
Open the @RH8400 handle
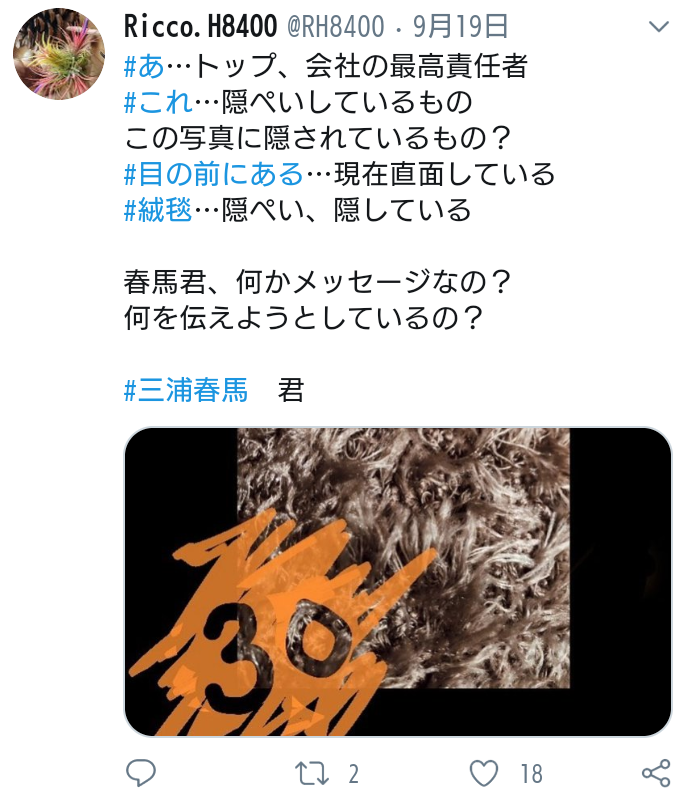335,26
